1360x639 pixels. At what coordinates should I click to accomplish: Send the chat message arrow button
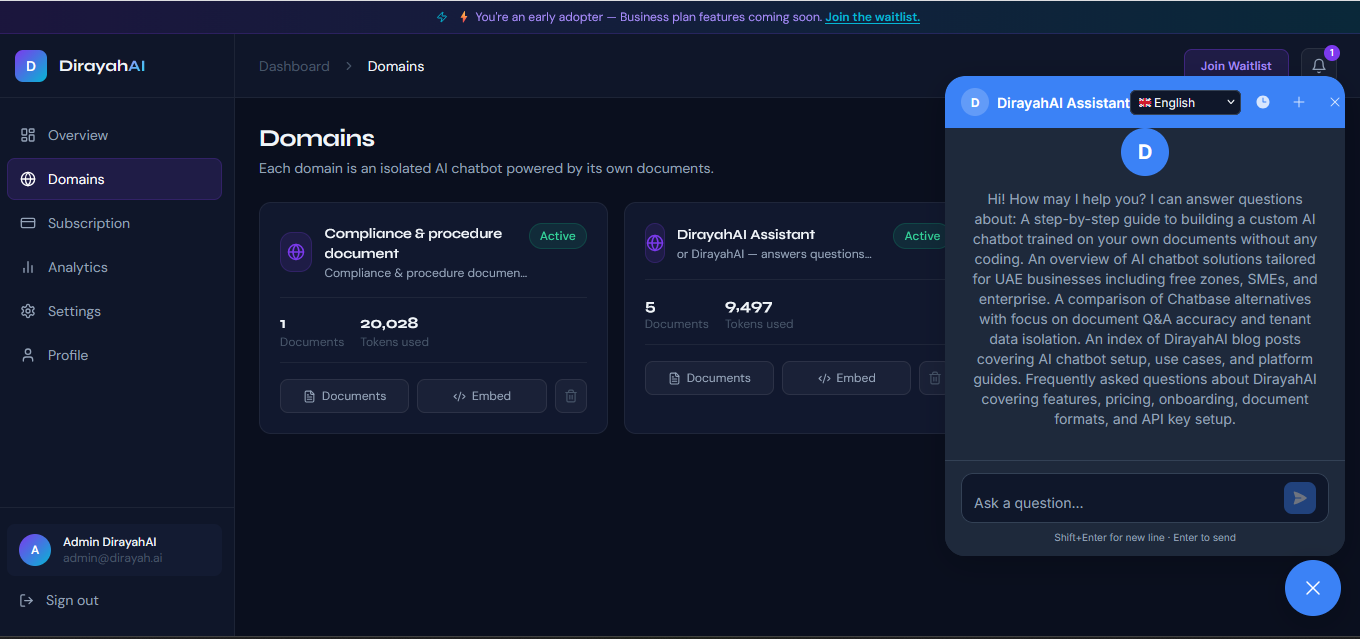click(x=1300, y=498)
